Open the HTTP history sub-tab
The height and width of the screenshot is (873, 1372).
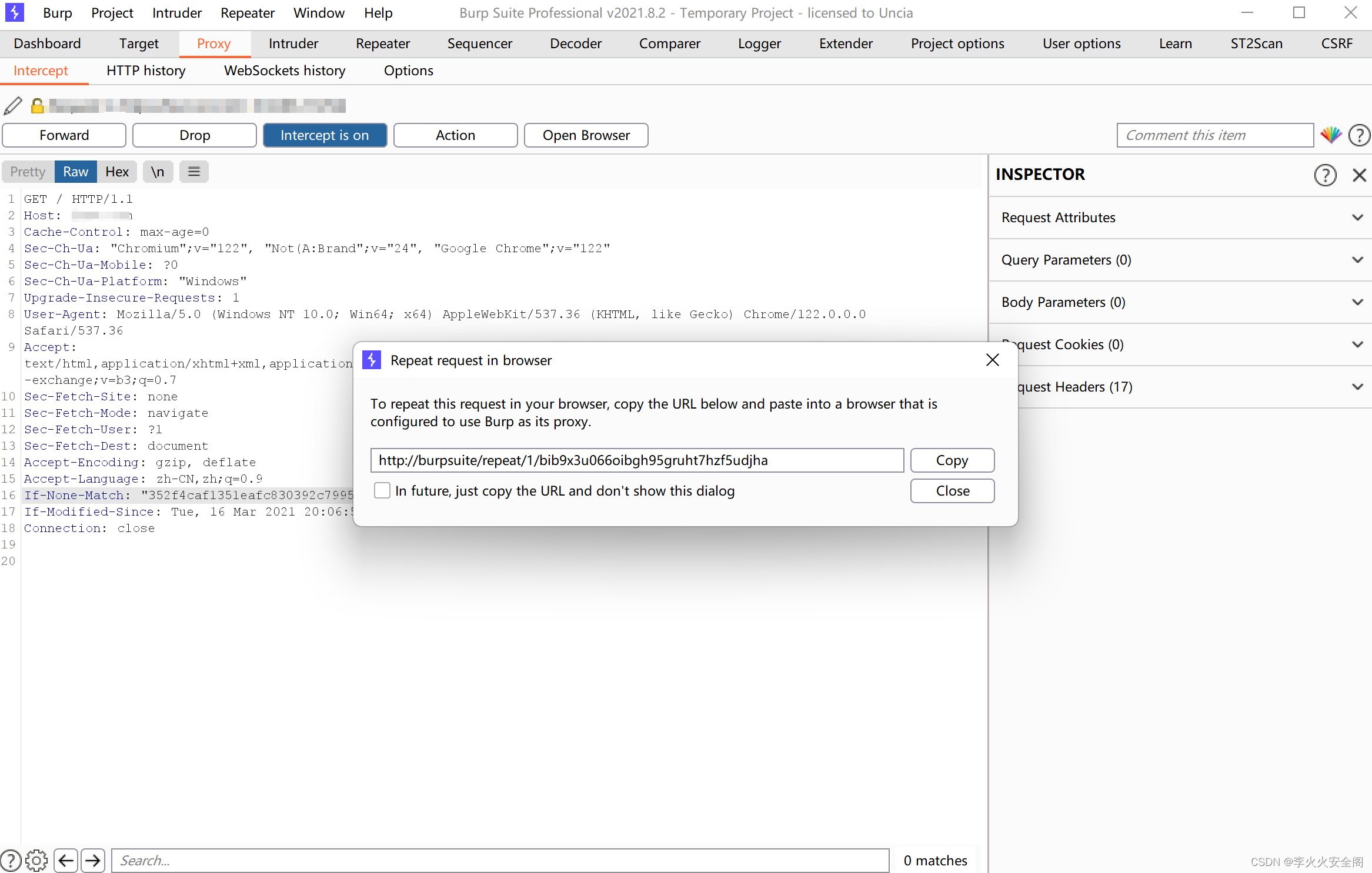[146, 71]
